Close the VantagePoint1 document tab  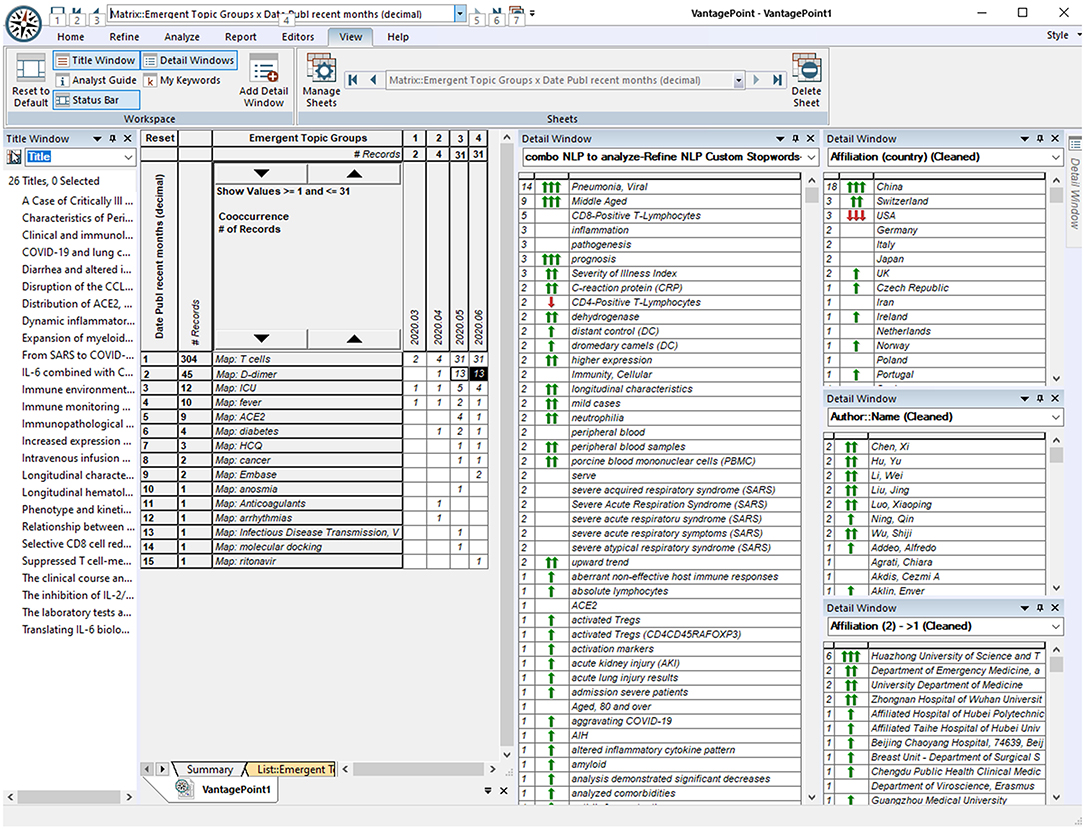[504, 790]
